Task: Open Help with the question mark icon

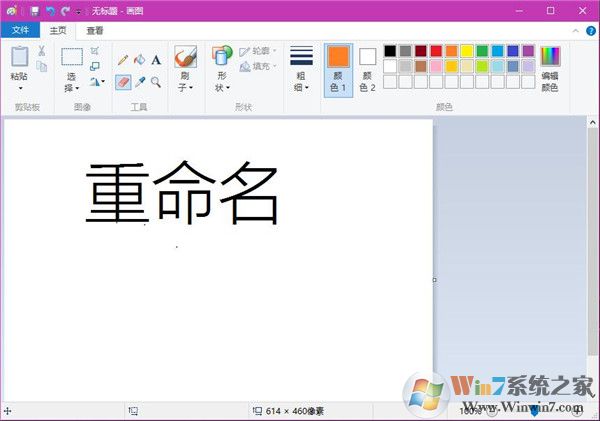Action: (591, 31)
